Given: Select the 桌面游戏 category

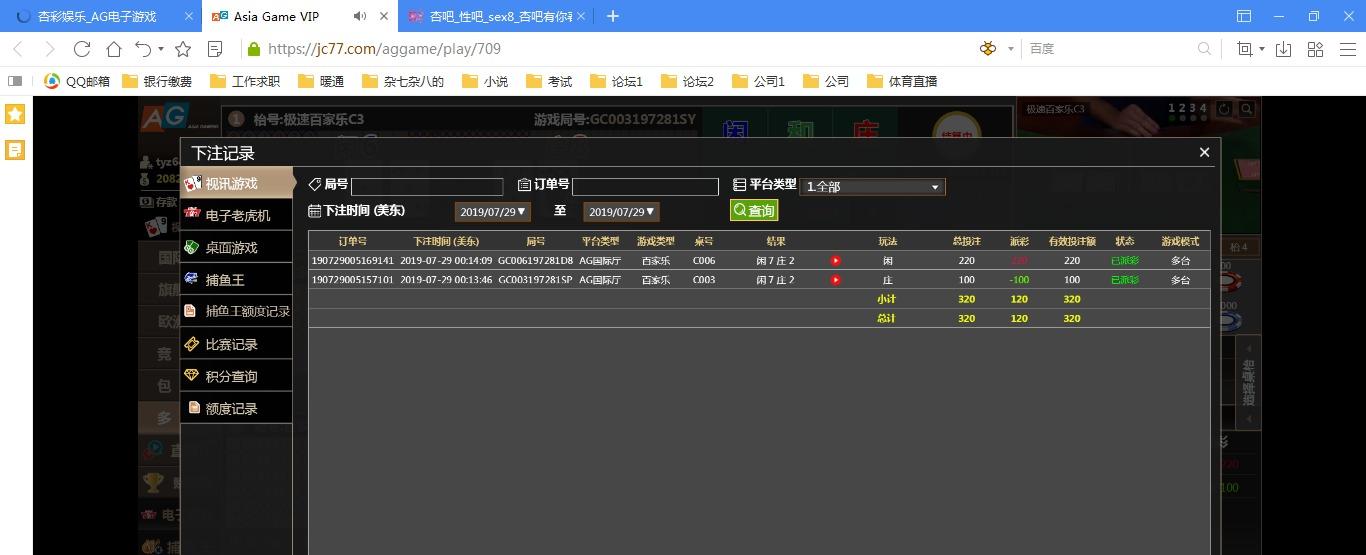Looking at the screenshot, I should pyautogui.click(x=236, y=247).
